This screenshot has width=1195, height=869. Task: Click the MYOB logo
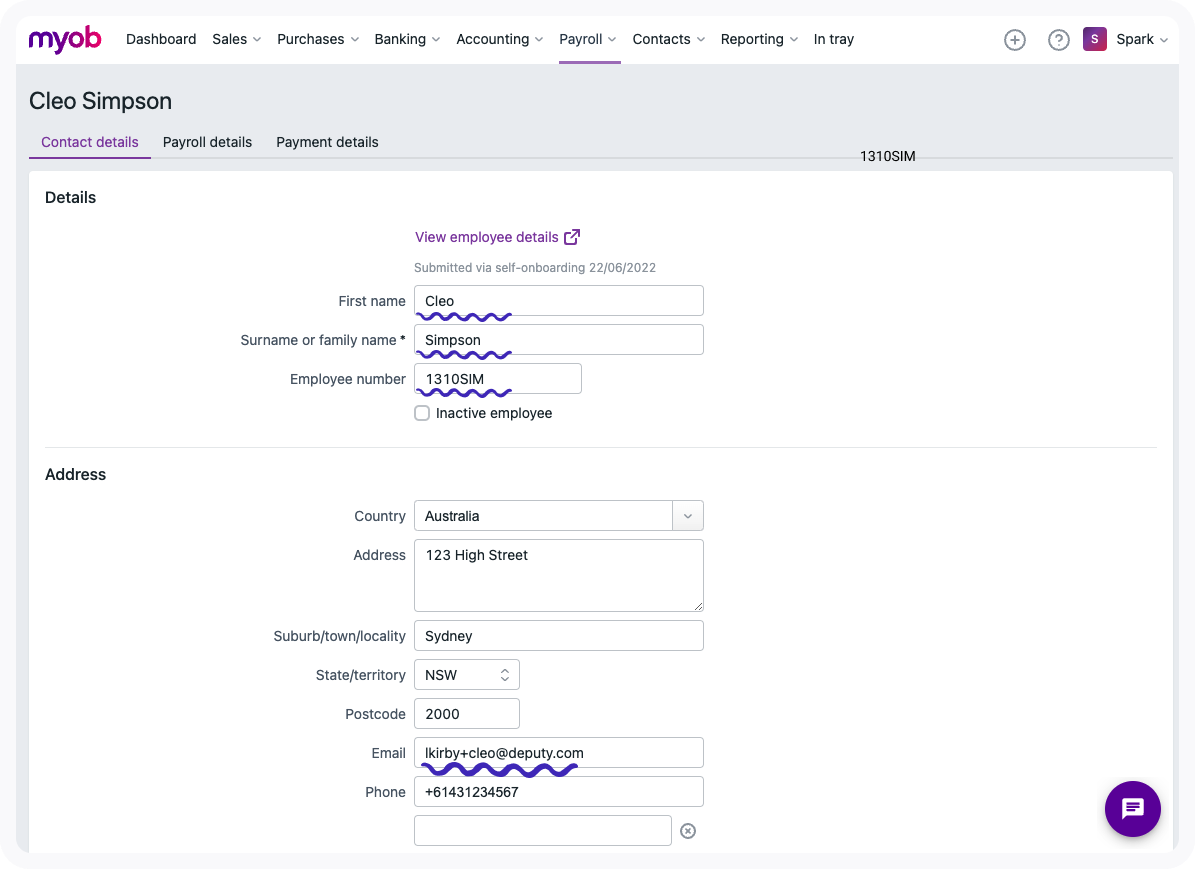point(64,39)
